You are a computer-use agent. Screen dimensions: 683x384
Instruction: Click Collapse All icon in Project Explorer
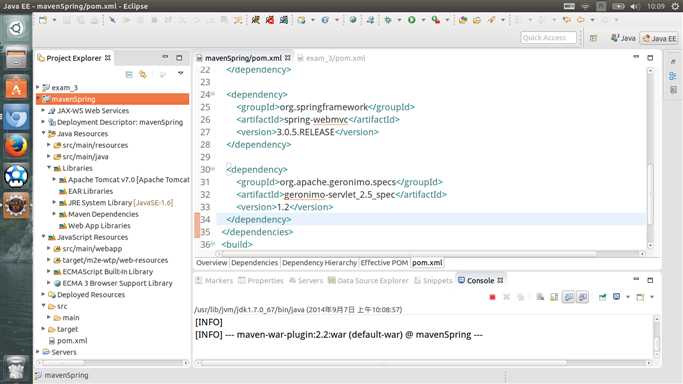129,75
